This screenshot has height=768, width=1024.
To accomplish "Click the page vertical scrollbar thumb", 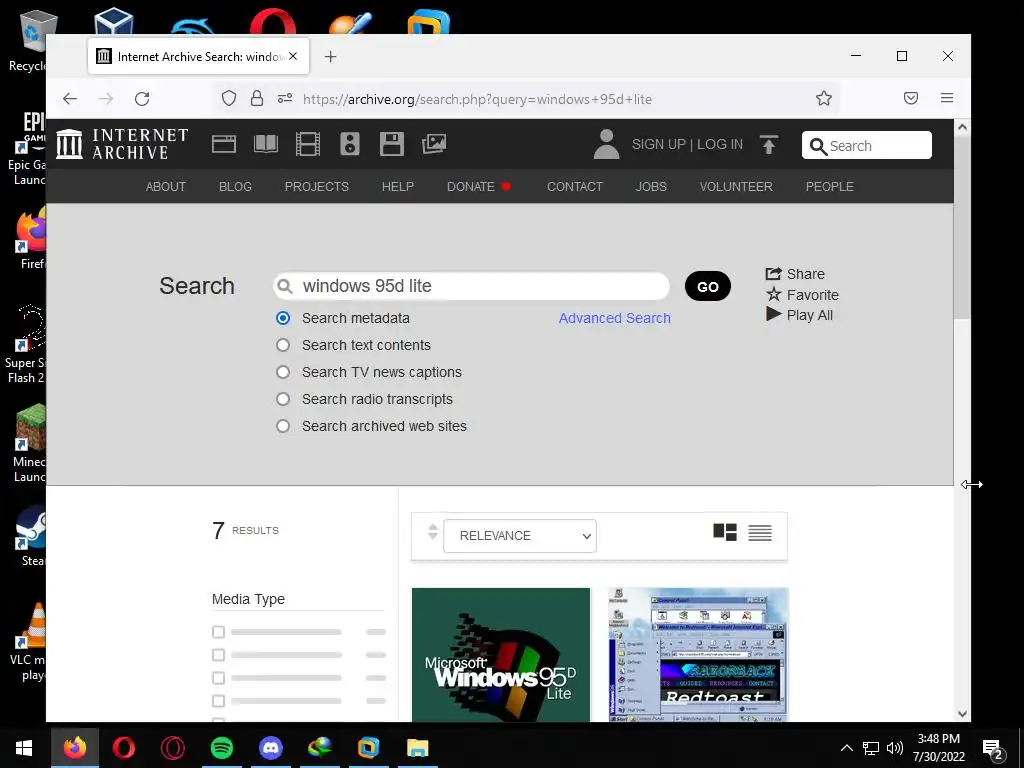I will pos(962,228).
